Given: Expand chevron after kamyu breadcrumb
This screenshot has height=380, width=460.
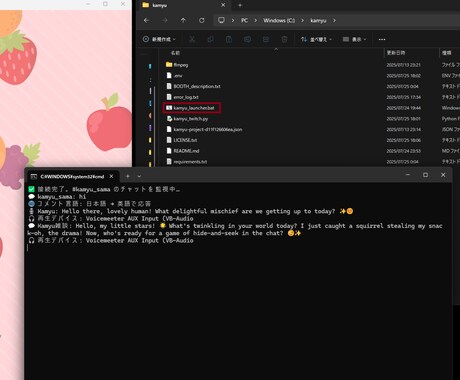Looking at the screenshot, I should 334,20.
